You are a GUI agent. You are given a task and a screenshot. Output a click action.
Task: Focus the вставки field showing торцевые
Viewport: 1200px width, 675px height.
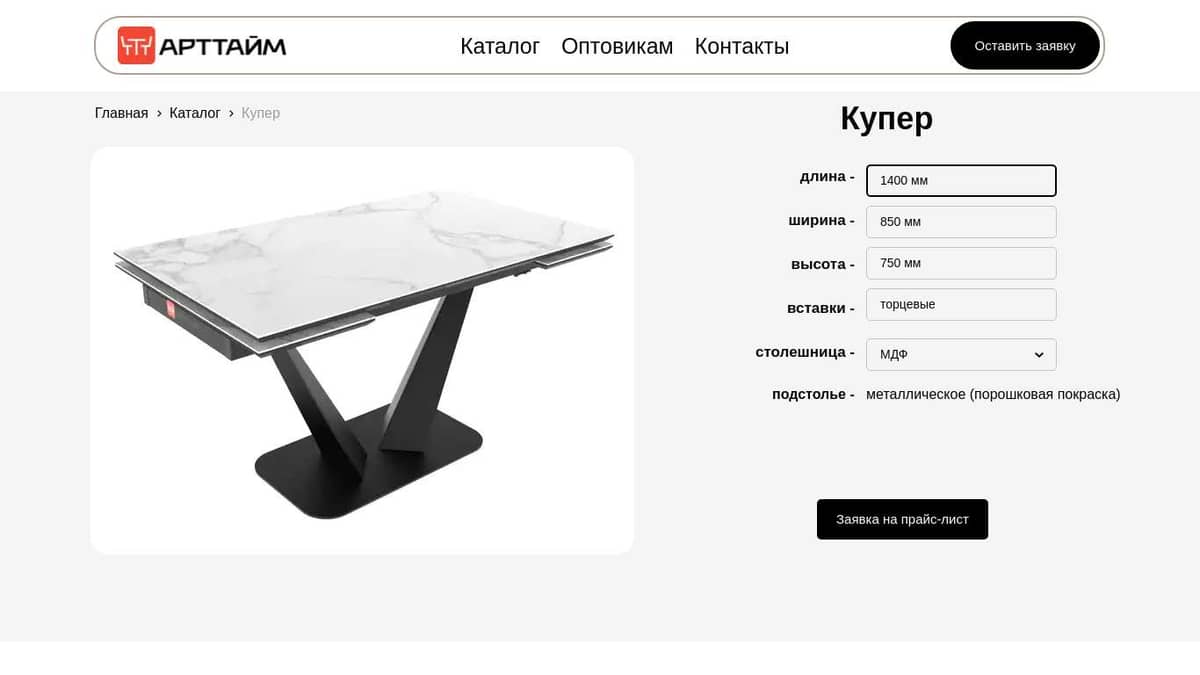point(961,304)
